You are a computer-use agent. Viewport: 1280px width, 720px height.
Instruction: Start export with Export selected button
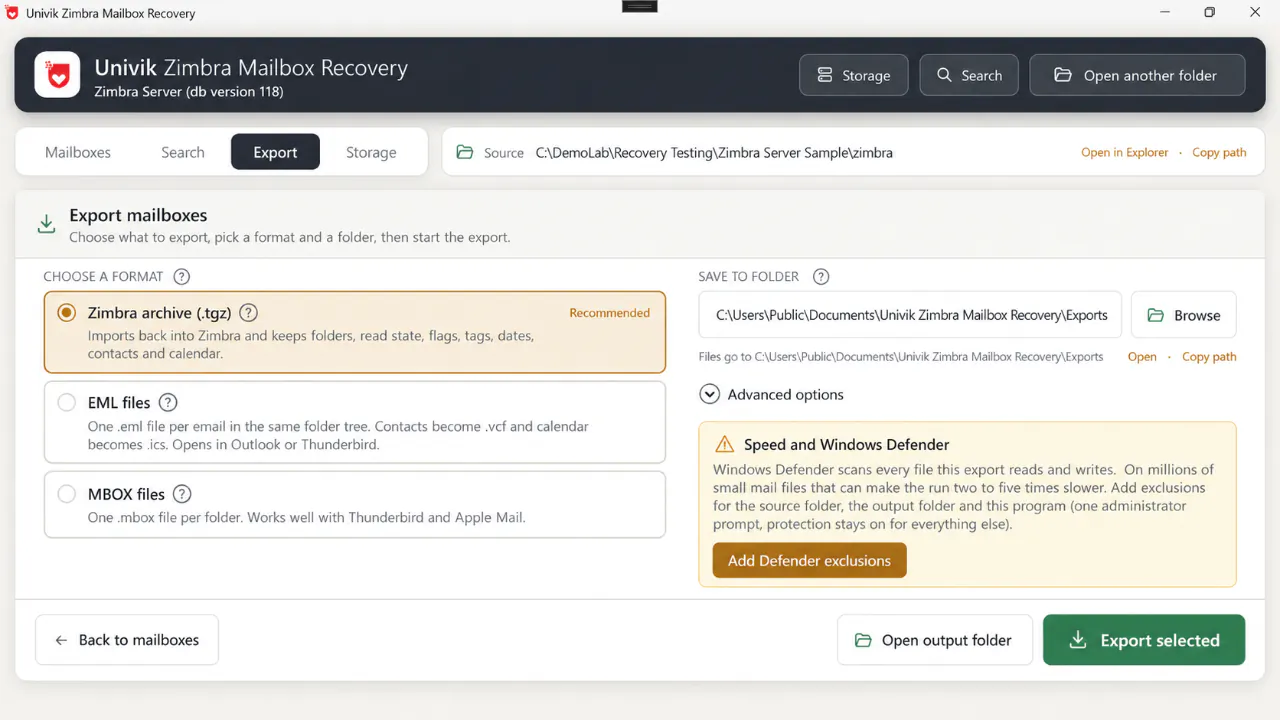pos(1144,640)
